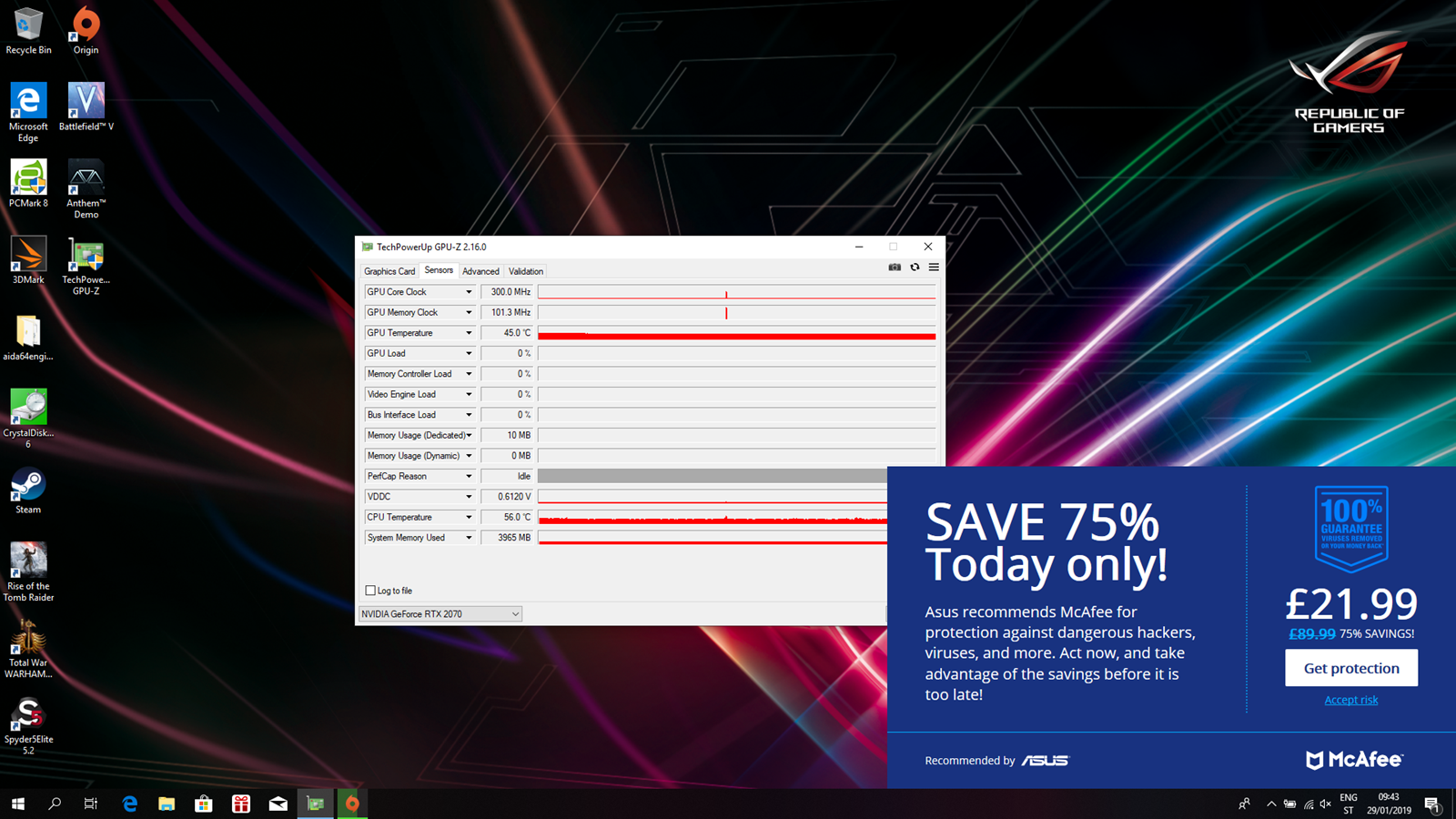This screenshot has height=819, width=1456.
Task: Click the PerfCap Reason gray graph bar
Action: click(713, 476)
